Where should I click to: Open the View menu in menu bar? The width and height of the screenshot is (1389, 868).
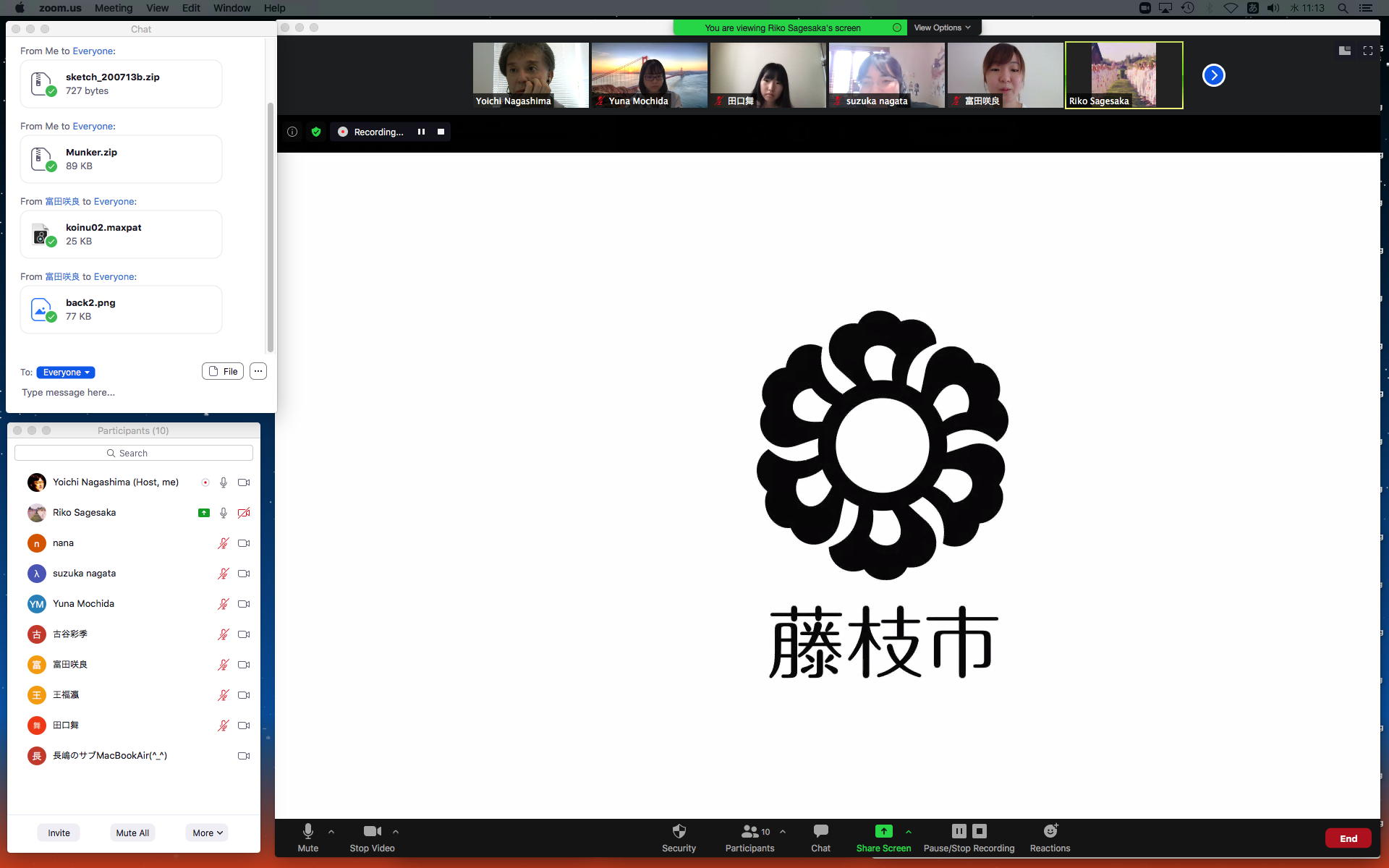click(x=157, y=8)
